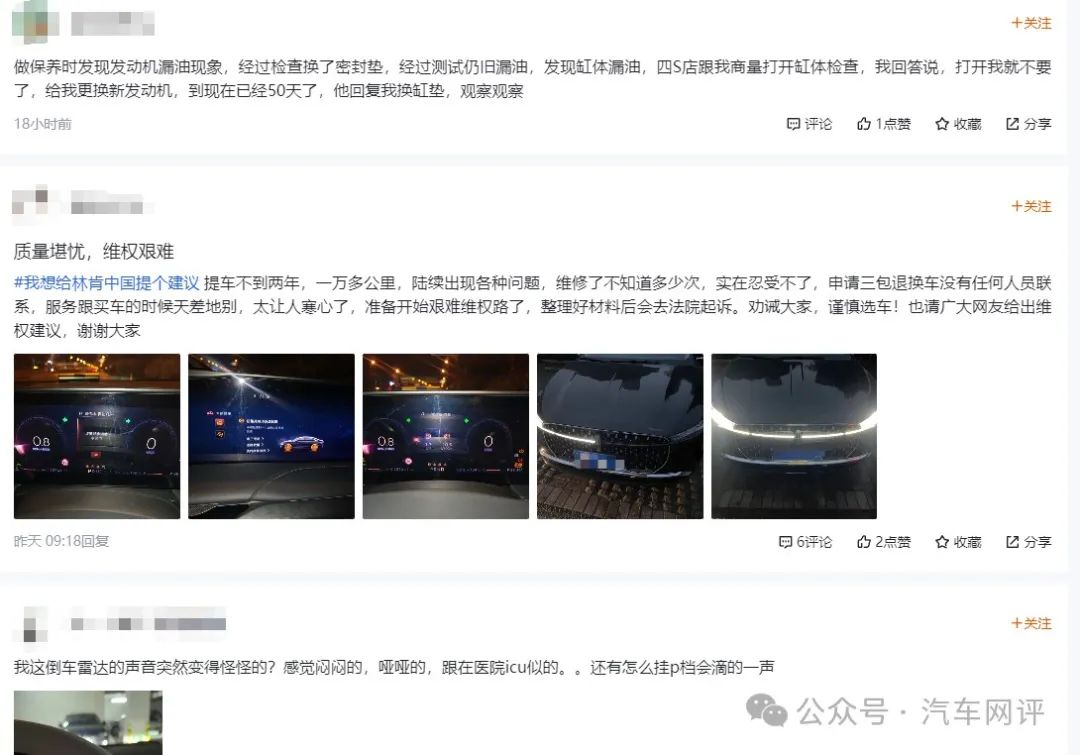1080x755 pixels.
Task: Open comments on the engine oil leak post
Action: pos(809,124)
